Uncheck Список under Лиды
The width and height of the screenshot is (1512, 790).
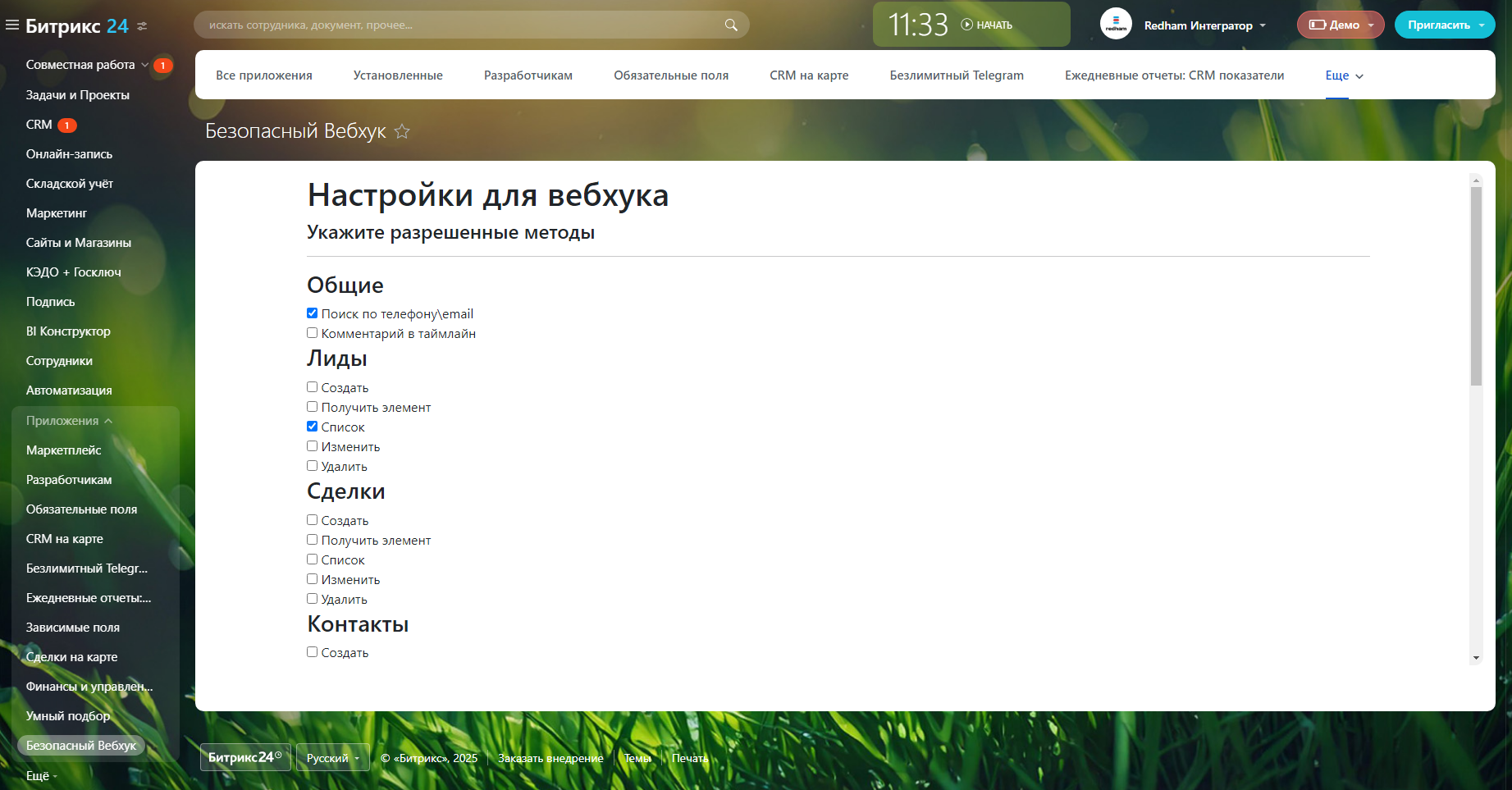click(313, 427)
